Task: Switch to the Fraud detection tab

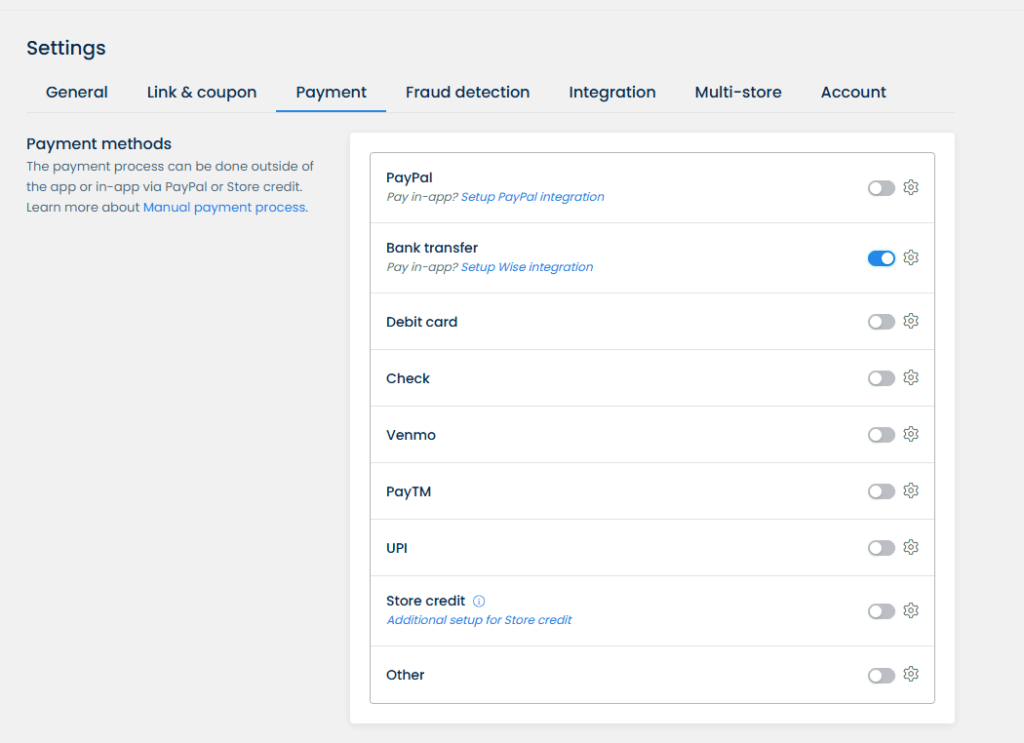Action: (x=467, y=92)
